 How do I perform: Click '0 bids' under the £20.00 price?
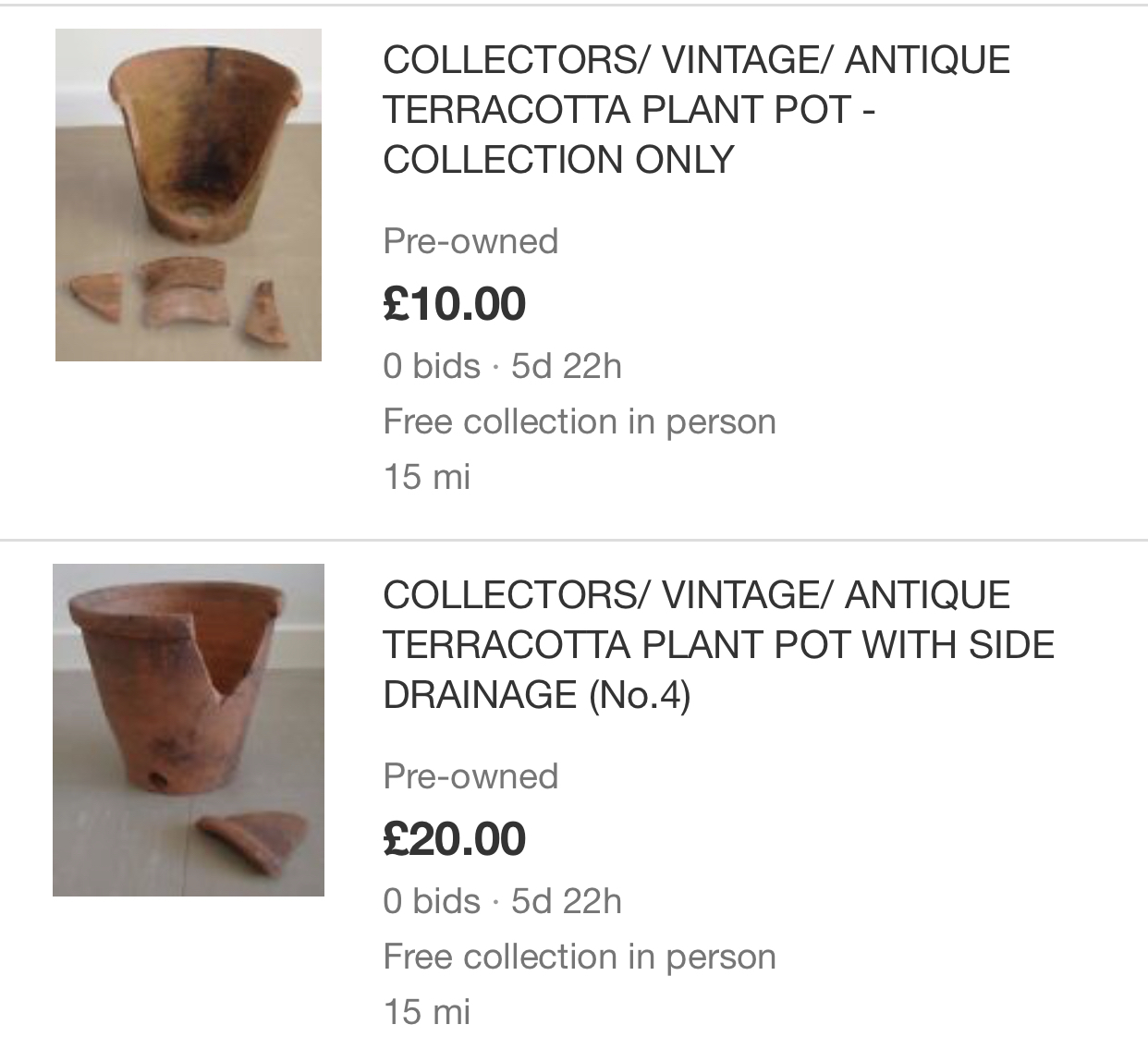coord(432,901)
